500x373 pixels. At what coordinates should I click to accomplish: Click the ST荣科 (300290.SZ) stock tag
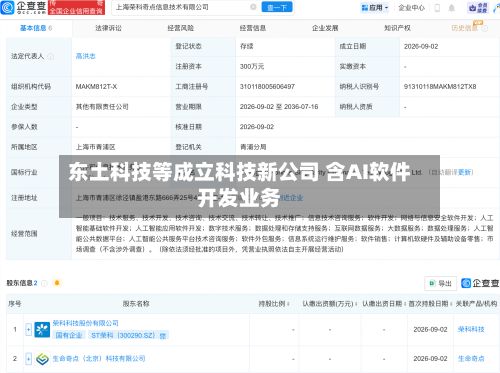128,335
